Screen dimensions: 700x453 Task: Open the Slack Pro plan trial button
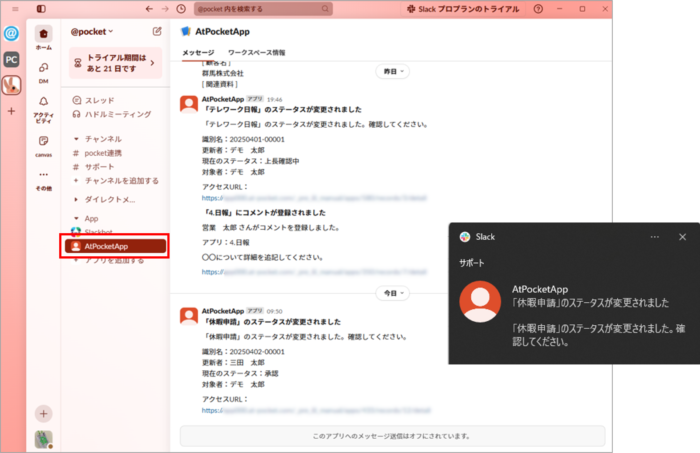click(x=463, y=9)
